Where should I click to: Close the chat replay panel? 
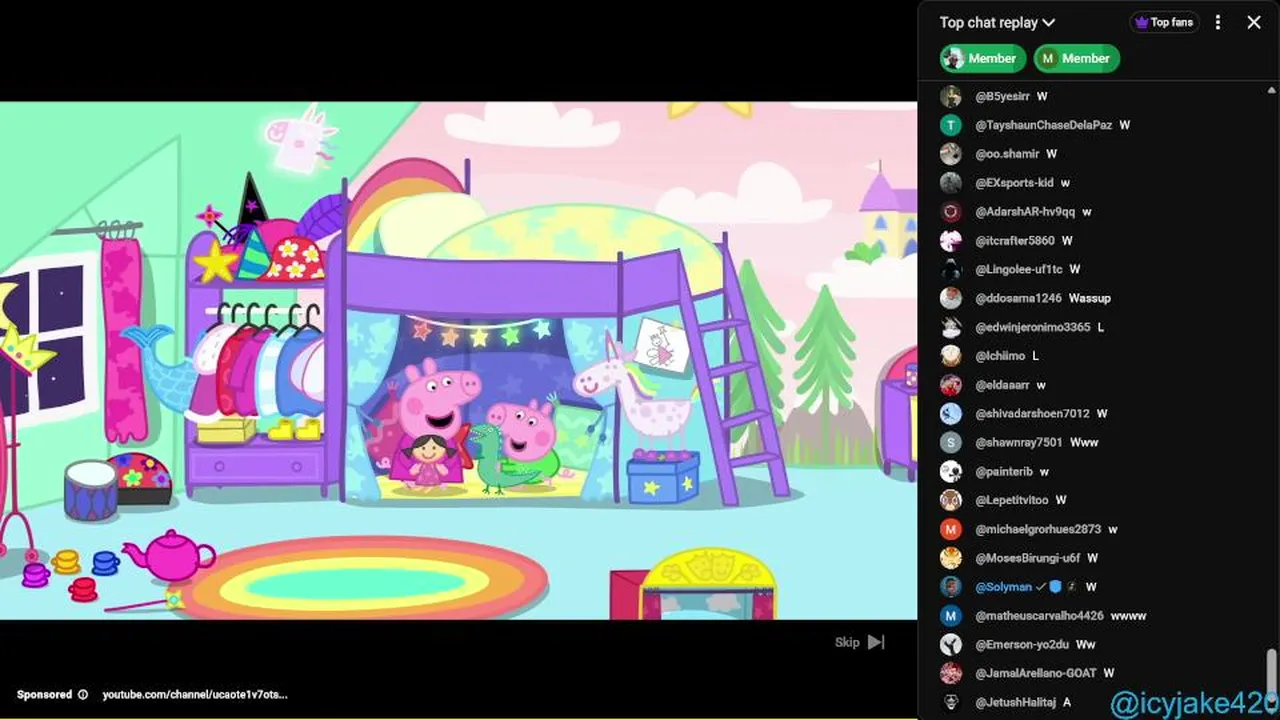[1253, 22]
